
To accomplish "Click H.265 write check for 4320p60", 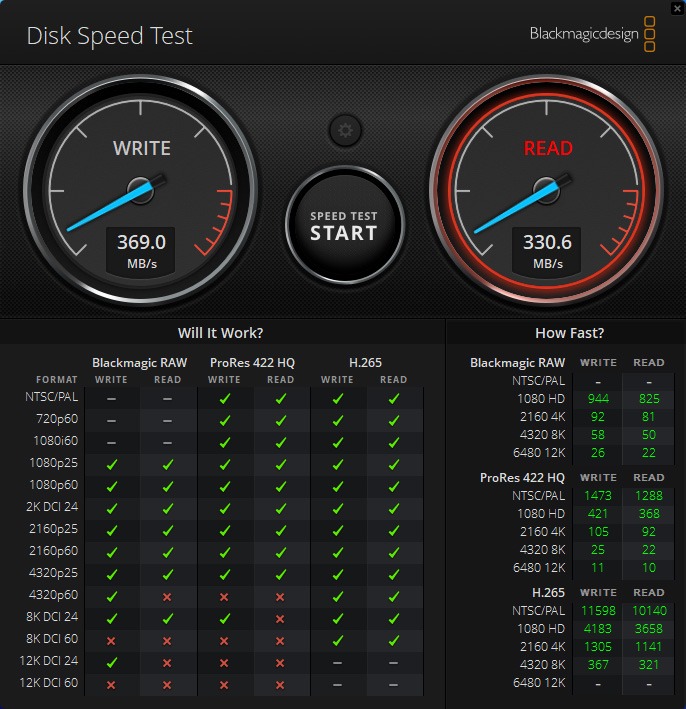I will coord(338,597).
